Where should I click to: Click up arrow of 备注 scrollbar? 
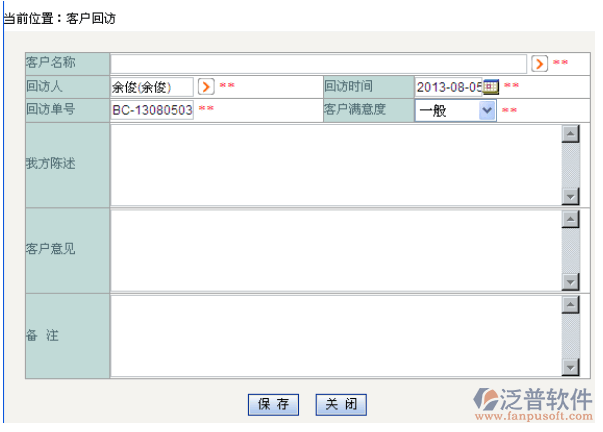coord(570,305)
